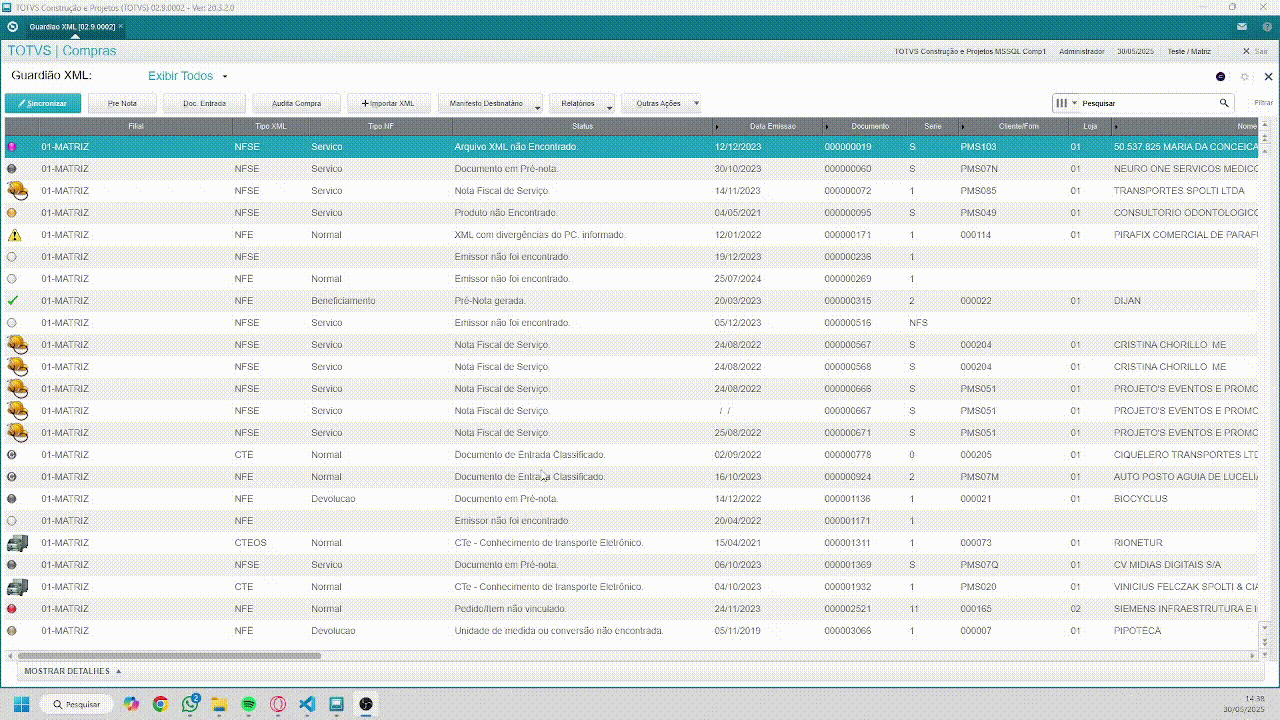Click the Doc. Entrada button
Screen dimensions: 1280x720
pos(205,104)
